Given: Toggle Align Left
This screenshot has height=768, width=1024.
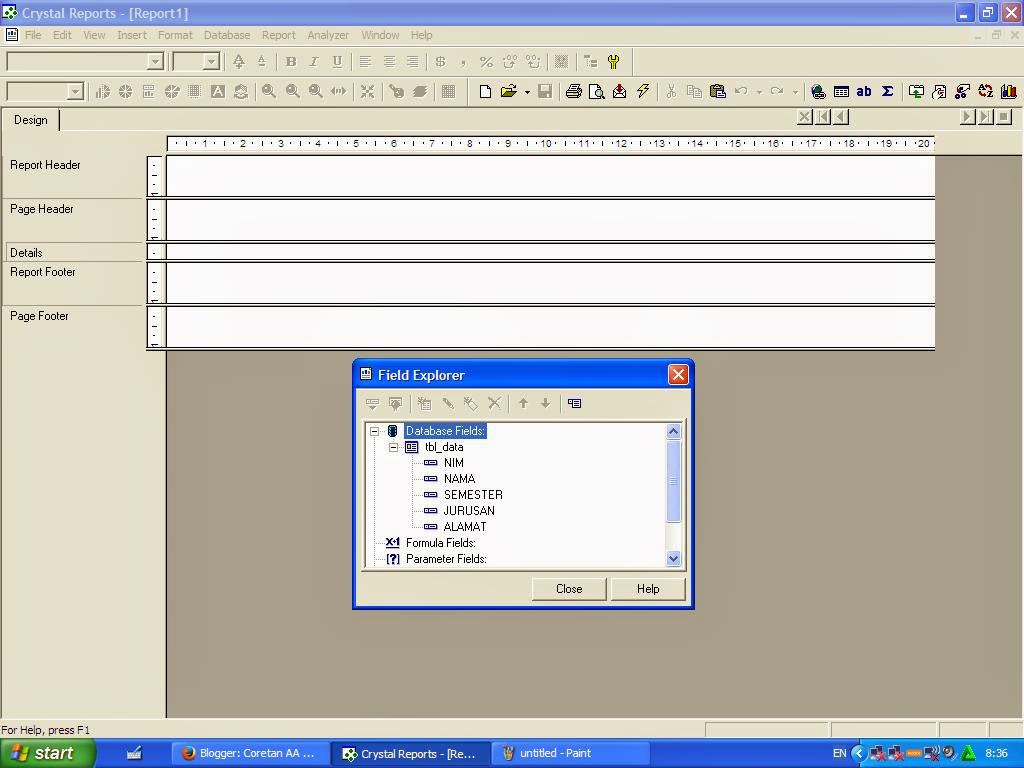Looking at the screenshot, I should [365, 62].
